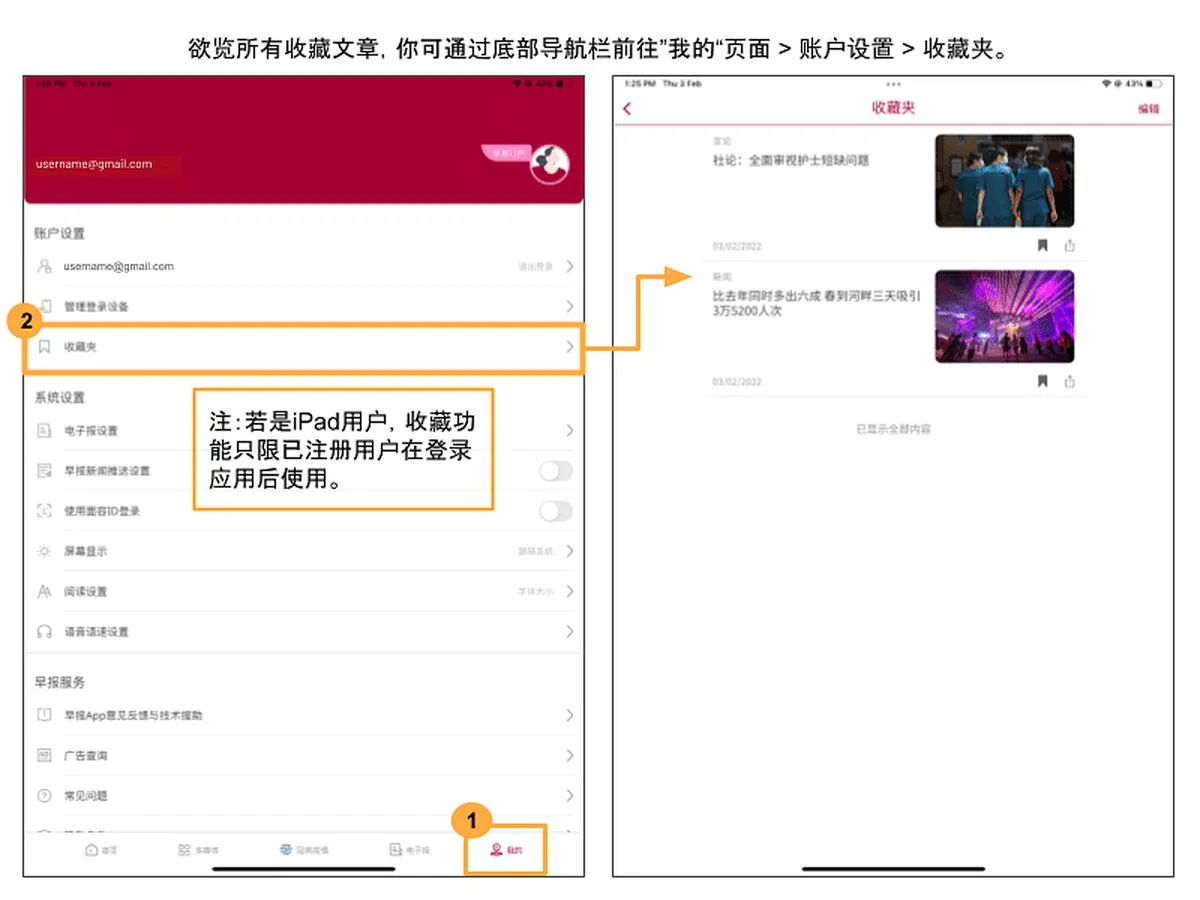Screen dimensions: 1200x900
Task: Expand the 管理登录设备 row arrow
Action: (569, 306)
